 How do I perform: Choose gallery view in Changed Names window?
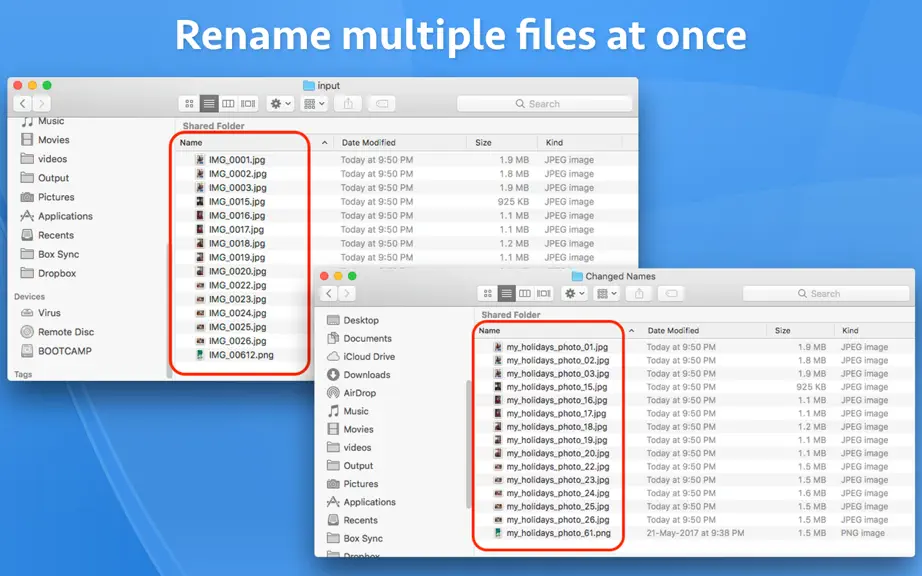point(544,293)
